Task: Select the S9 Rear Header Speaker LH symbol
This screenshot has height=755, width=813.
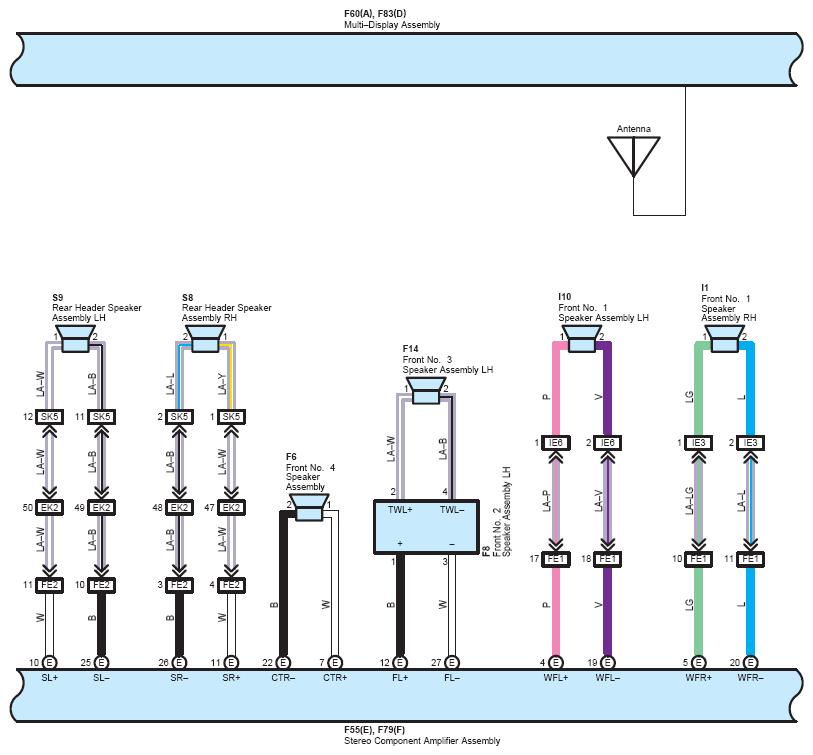Action: [75, 339]
